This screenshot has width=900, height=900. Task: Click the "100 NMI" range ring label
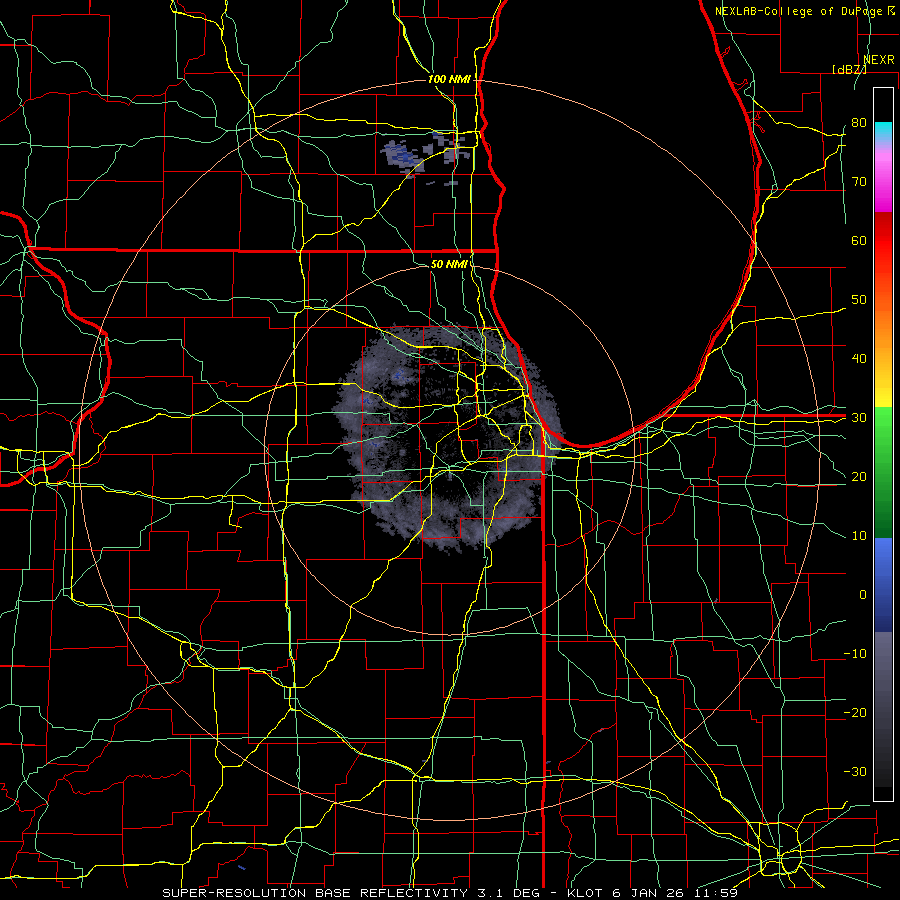point(449,79)
